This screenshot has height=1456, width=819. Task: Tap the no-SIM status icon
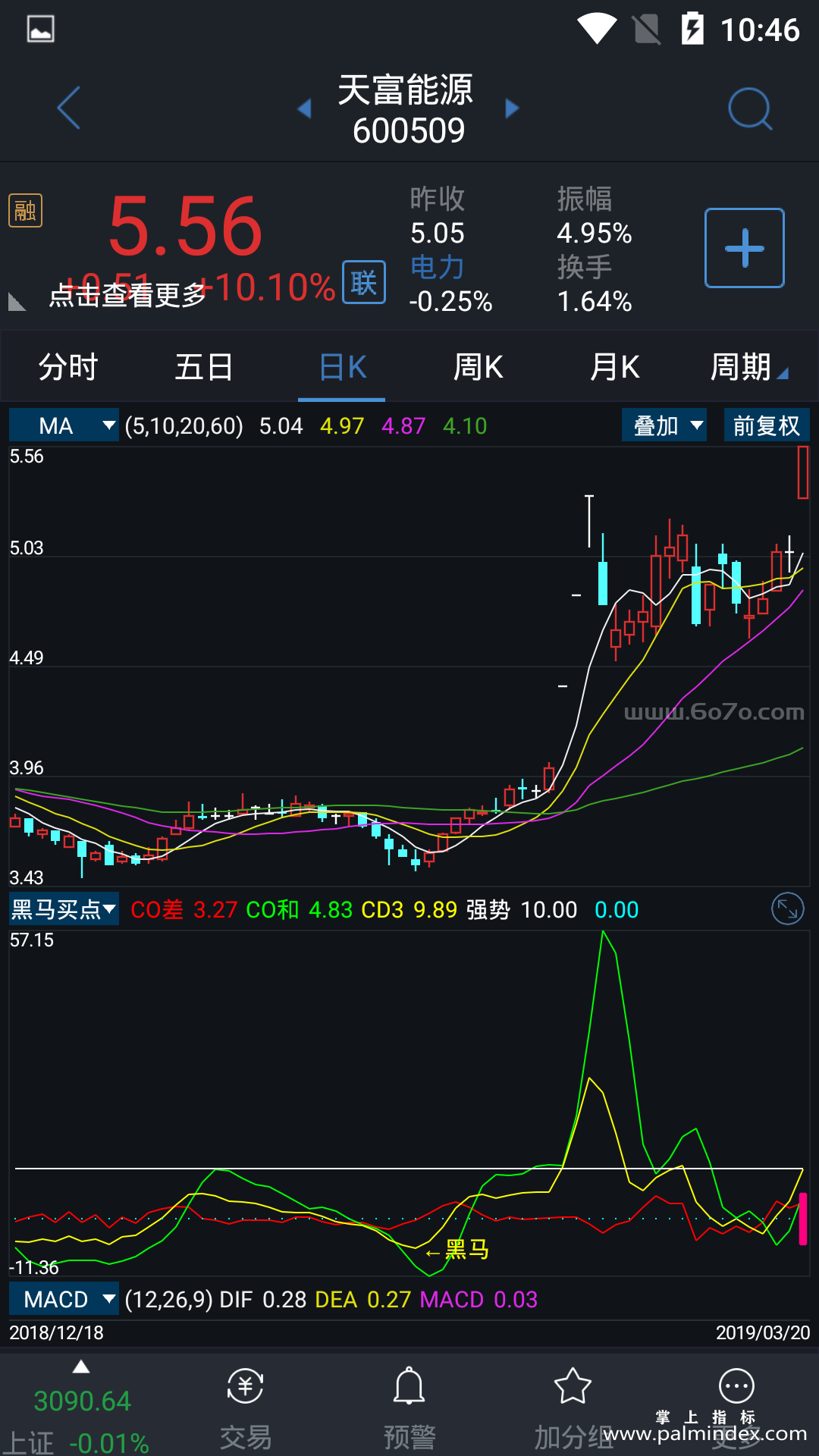point(646,30)
